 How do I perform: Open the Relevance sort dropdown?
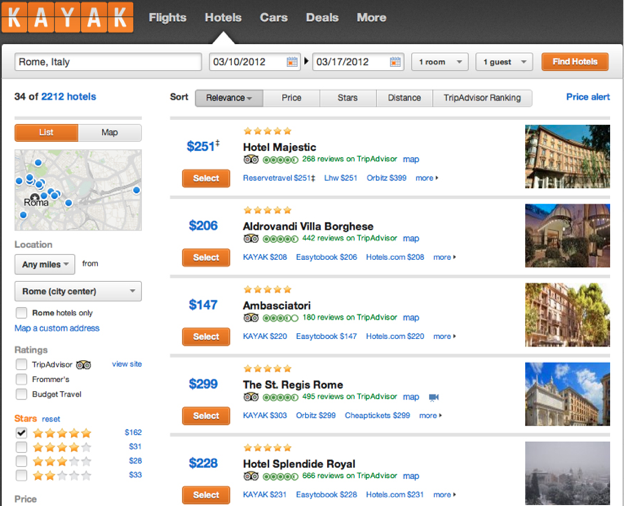229,98
